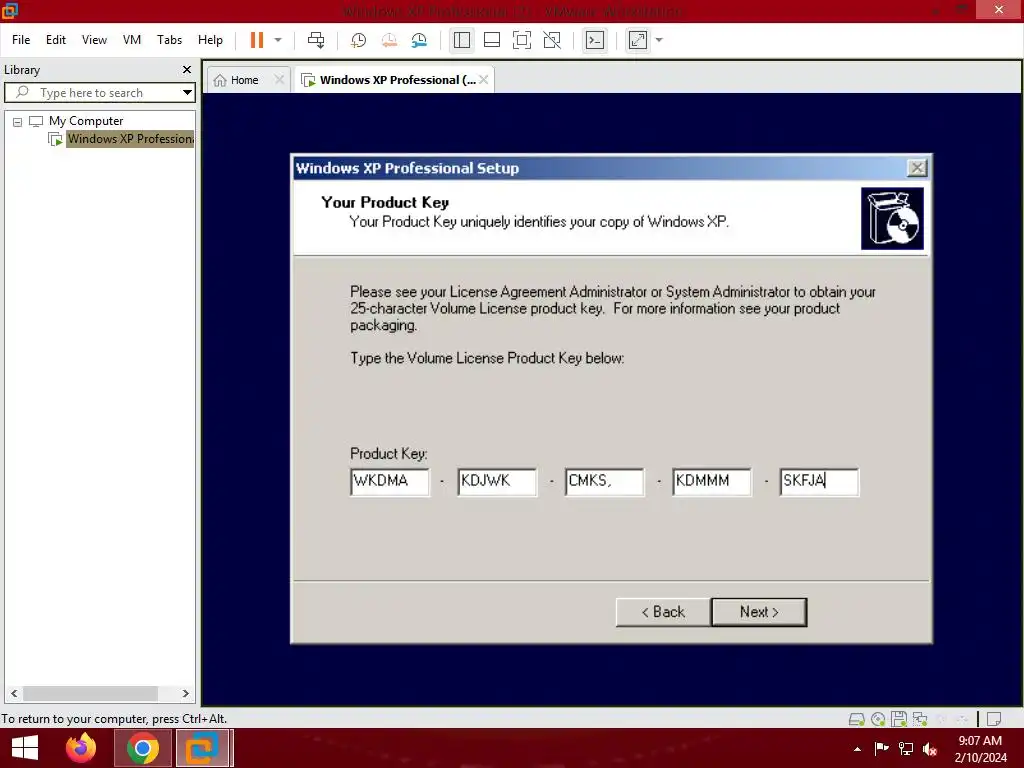Open the stretch options dropdown arrow
Screen dimensions: 1024x768
(x=659, y=40)
